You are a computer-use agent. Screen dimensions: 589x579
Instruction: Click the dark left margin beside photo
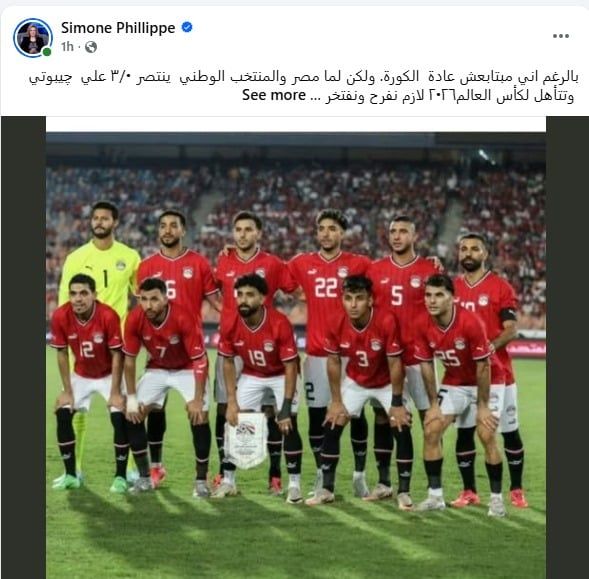tap(23, 348)
